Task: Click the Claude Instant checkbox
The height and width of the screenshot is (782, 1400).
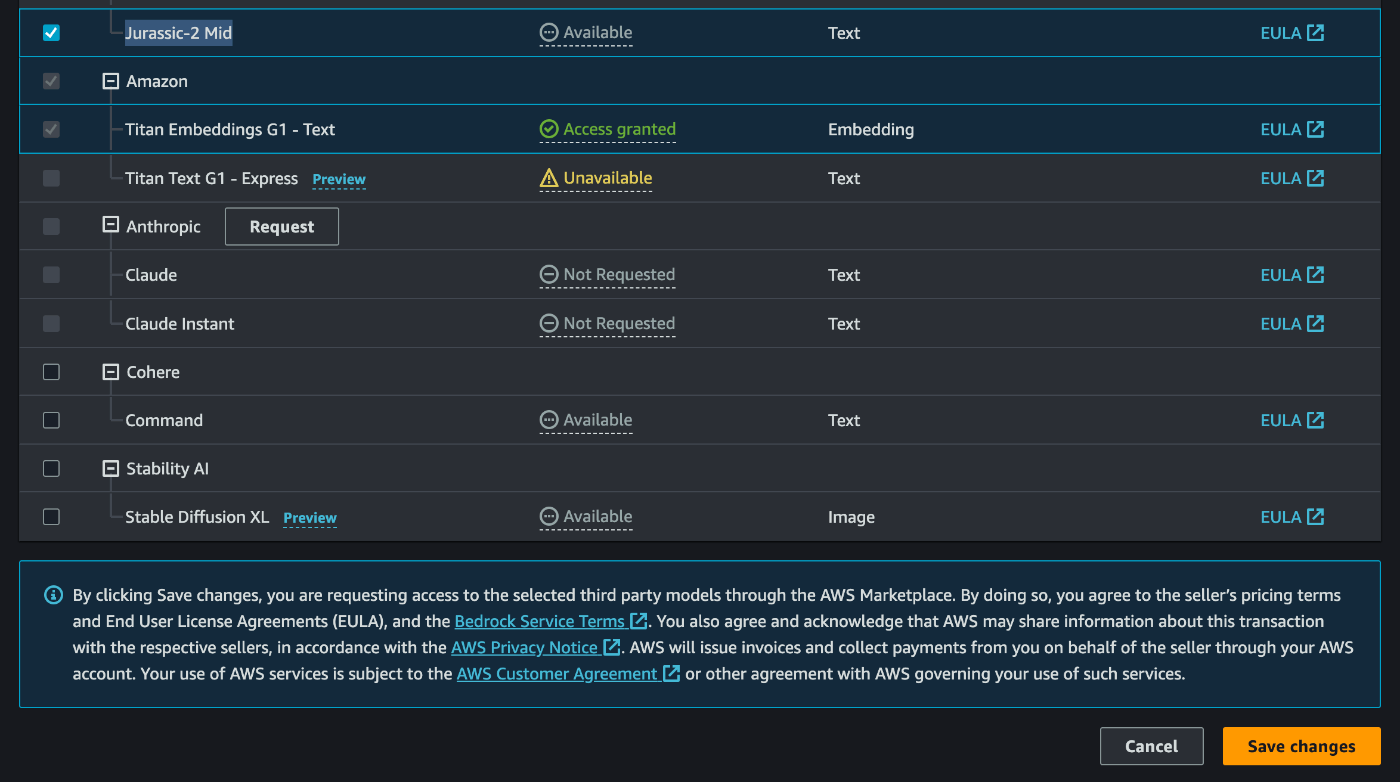Action: 51,324
